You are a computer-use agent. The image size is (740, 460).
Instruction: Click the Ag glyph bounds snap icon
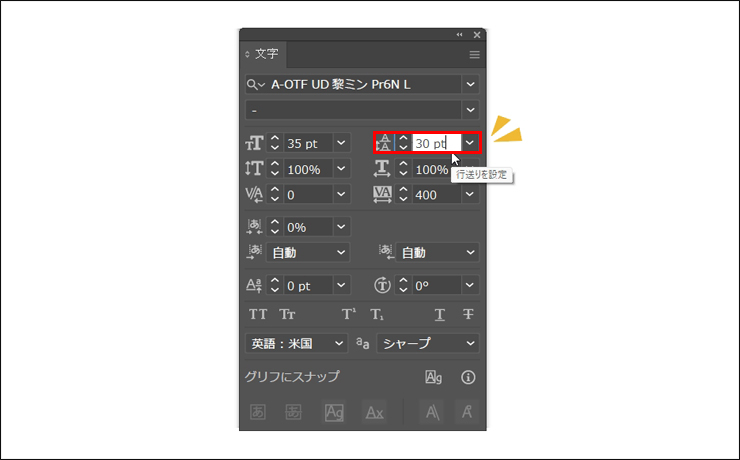[x=433, y=377]
